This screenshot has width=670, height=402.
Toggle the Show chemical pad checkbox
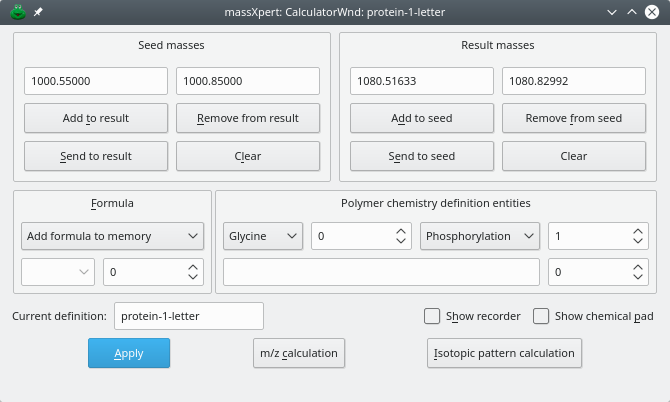tap(541, 316)
